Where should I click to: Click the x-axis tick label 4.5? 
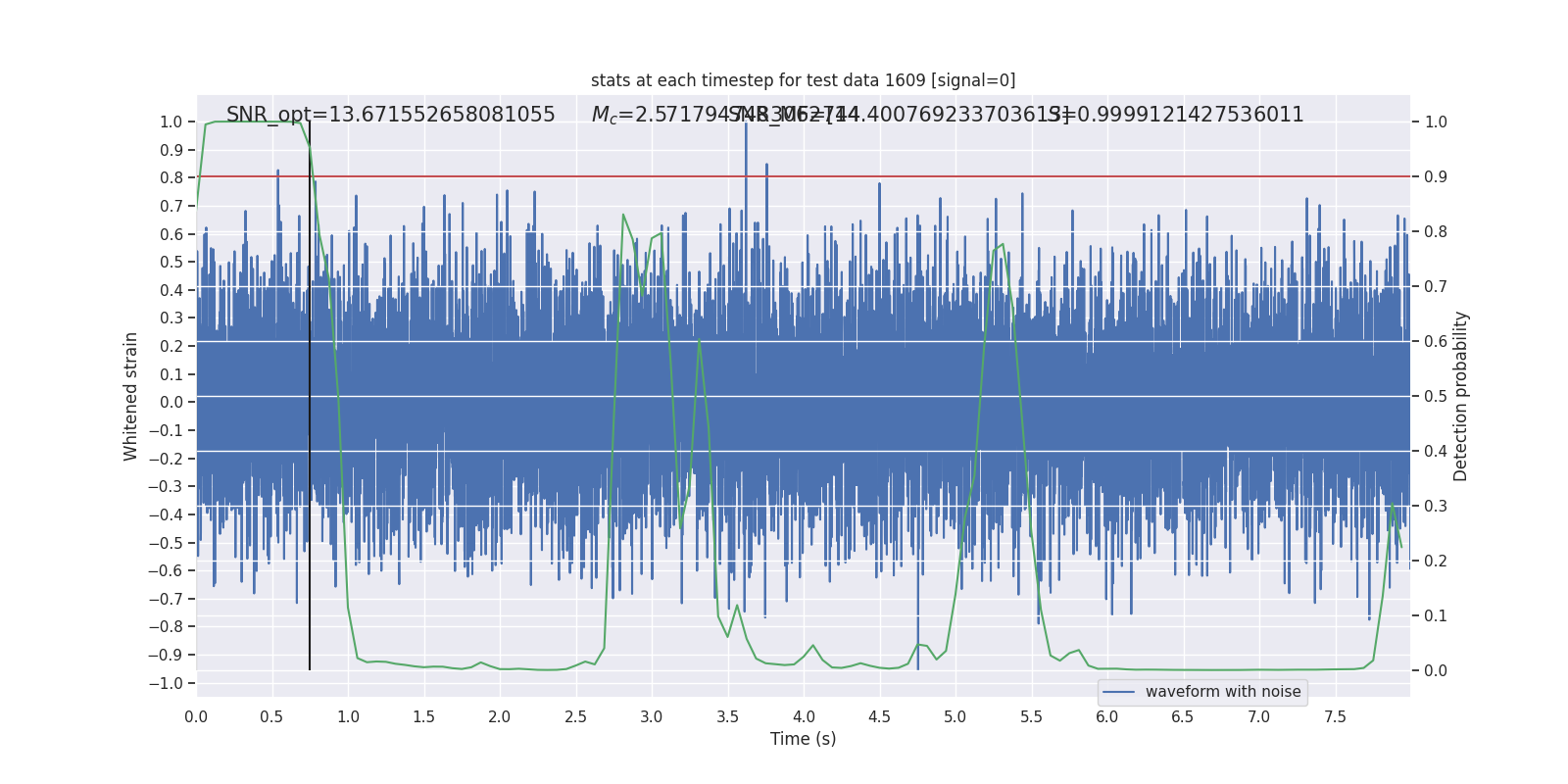(879, 717)
